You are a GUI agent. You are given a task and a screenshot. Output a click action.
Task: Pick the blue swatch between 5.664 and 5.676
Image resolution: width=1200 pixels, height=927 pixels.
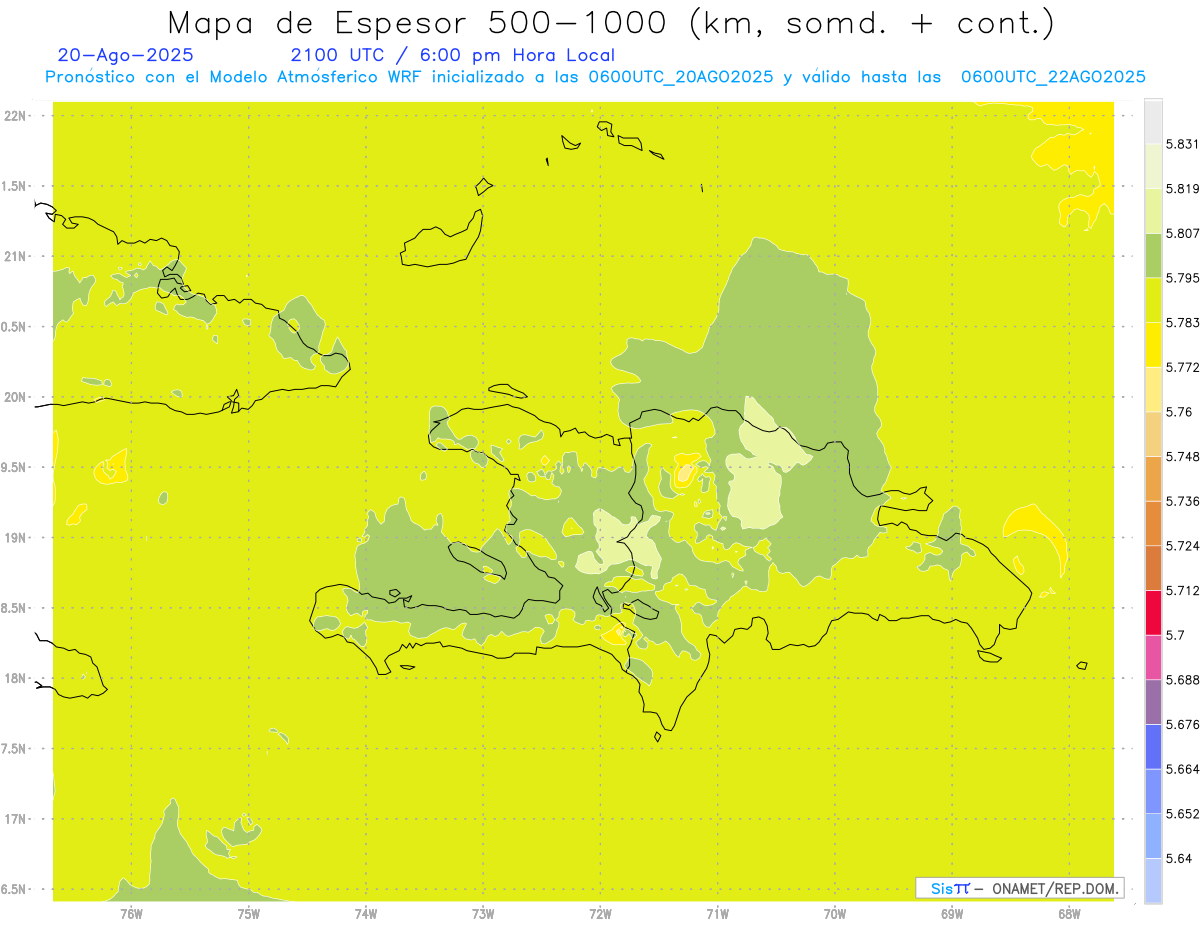1153,747
